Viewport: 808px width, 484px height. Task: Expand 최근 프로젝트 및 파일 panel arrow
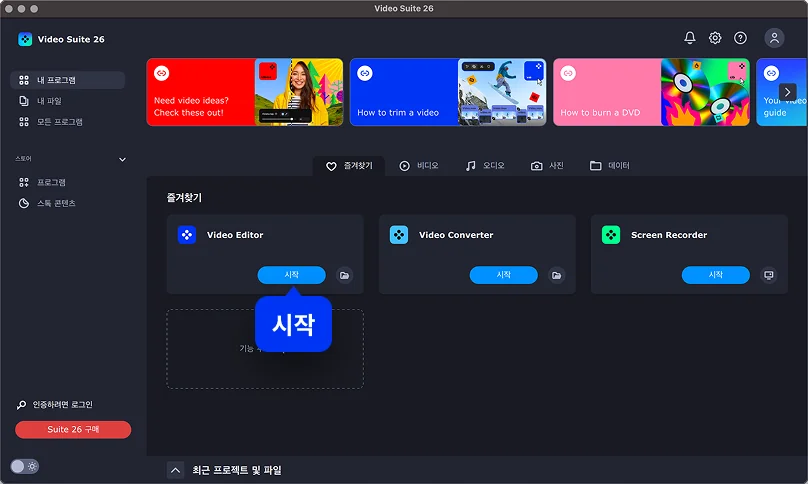pos(175,470)
